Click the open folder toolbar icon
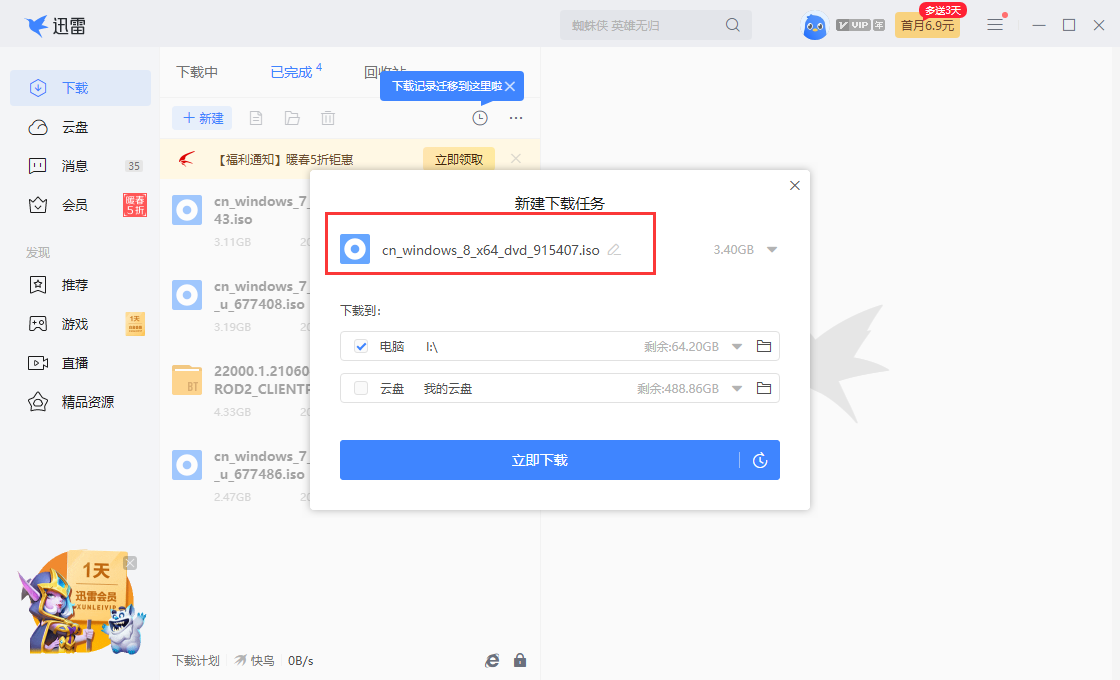This screenshot has width=1120, height=680. point(292,118)
